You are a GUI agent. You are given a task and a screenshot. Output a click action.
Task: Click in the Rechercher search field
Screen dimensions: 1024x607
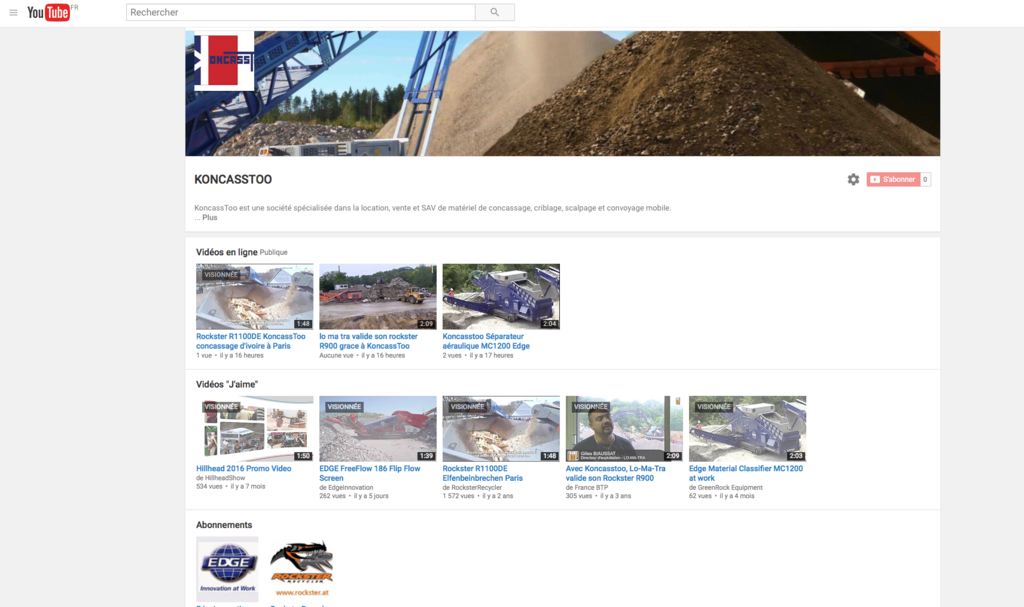[x=300, y=13]
